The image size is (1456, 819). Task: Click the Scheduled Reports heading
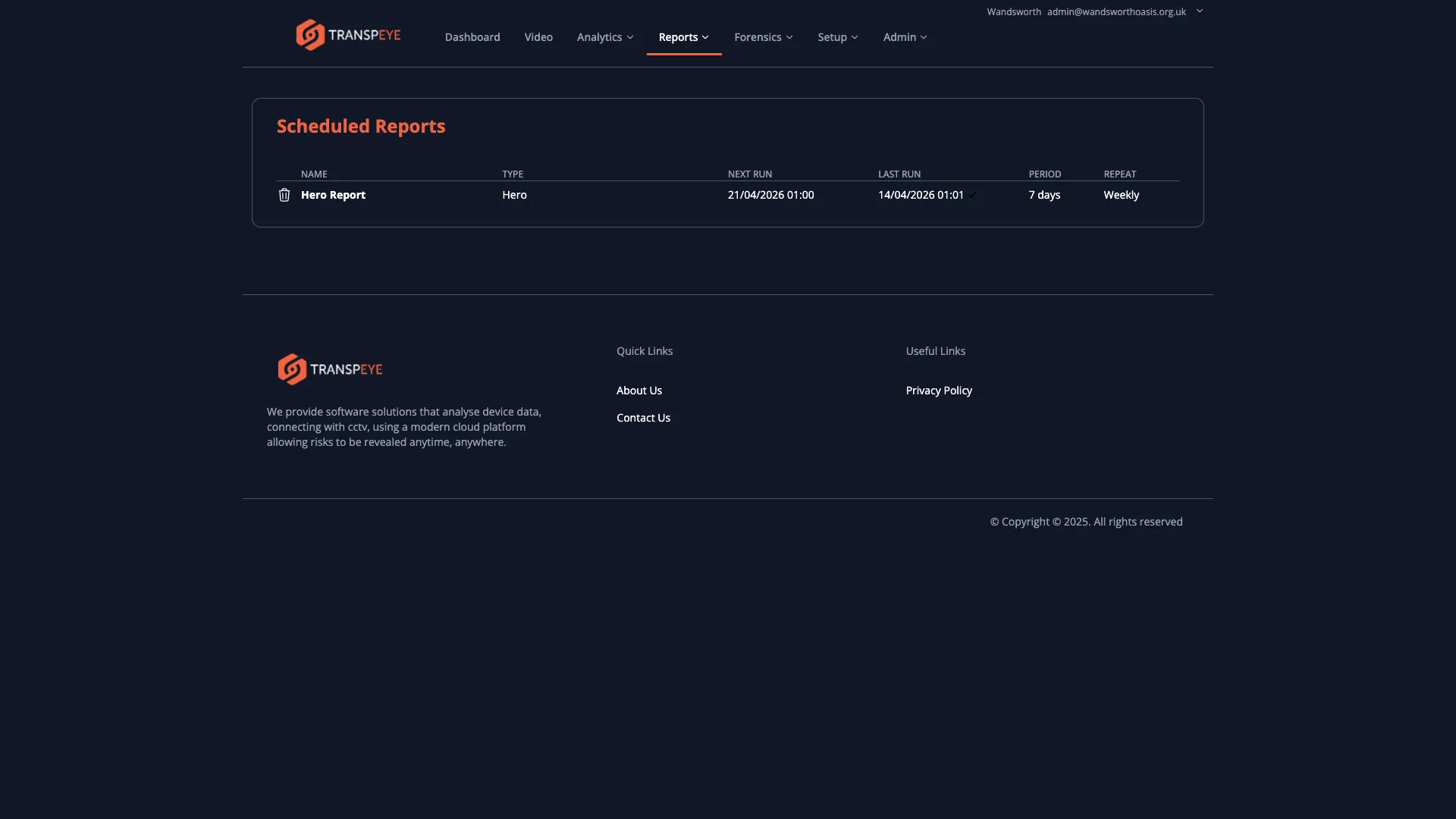pyautogui.click(x=360, y=126)
